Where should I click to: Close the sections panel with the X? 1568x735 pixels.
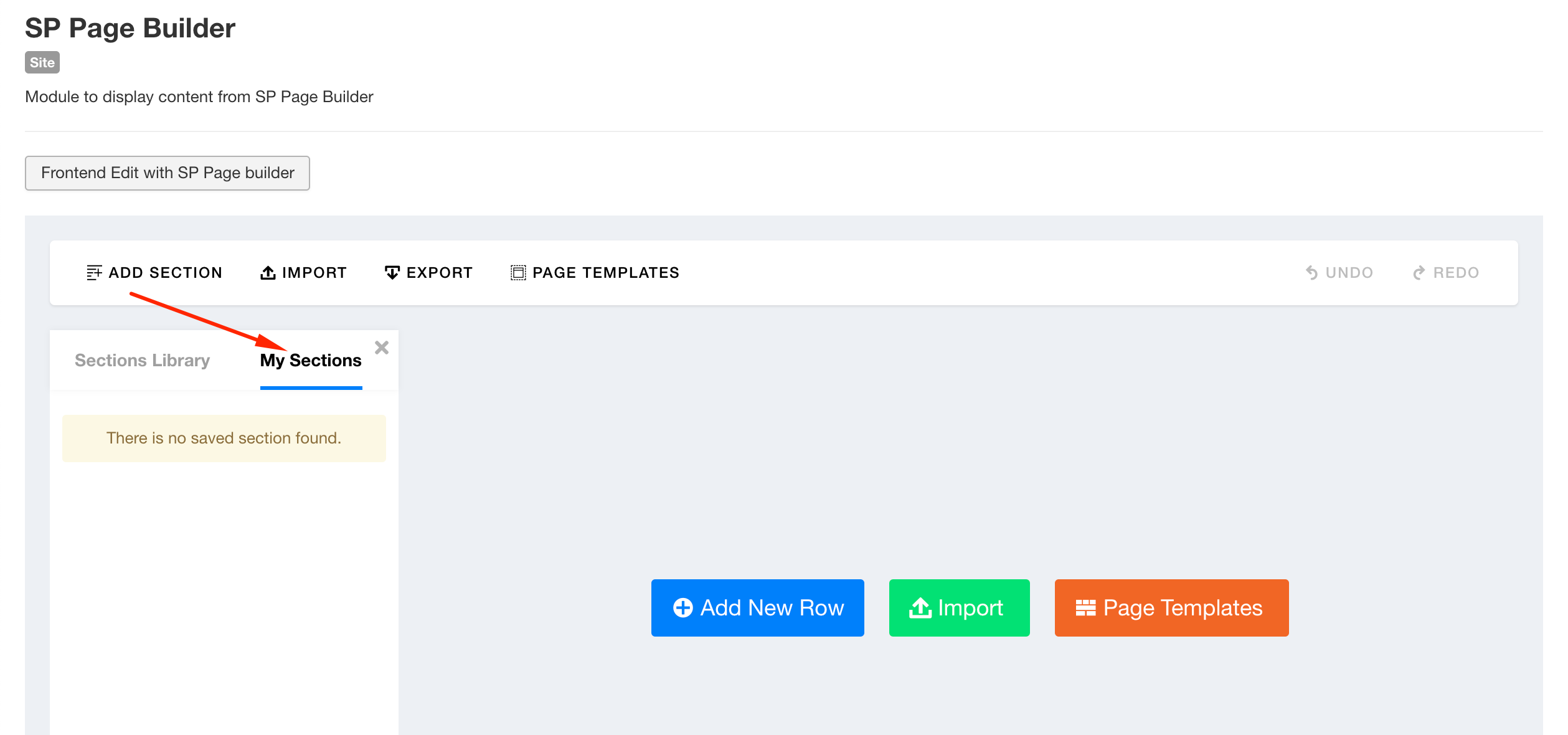381,348
